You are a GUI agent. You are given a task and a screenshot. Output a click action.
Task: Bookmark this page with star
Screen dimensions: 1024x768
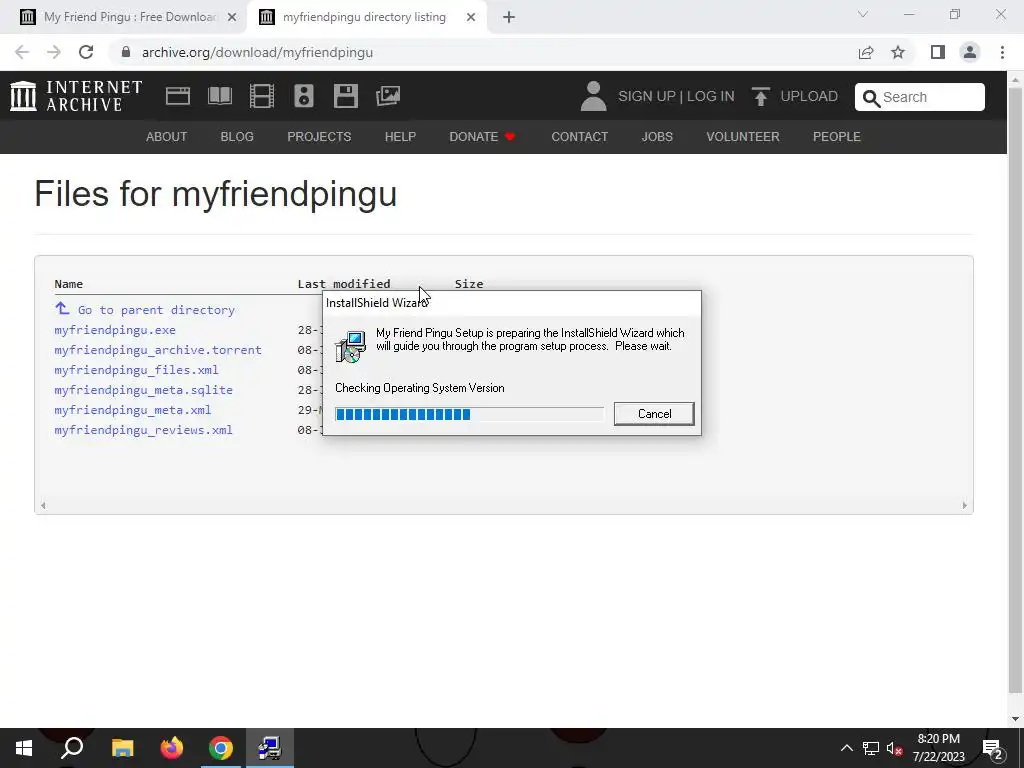[x=898, y=52]
